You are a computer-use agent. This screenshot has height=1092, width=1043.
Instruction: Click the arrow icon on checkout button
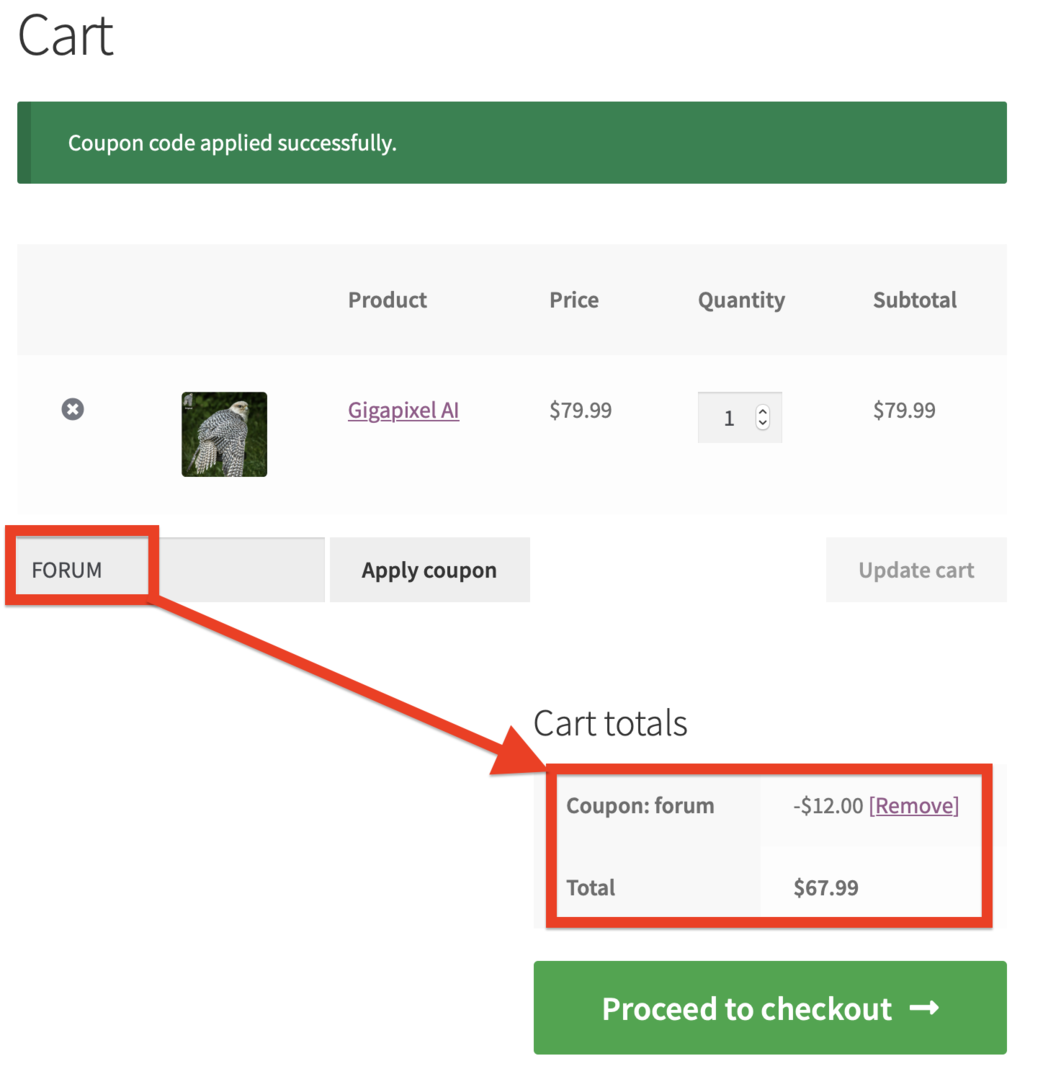click(x=925, y=1008)
